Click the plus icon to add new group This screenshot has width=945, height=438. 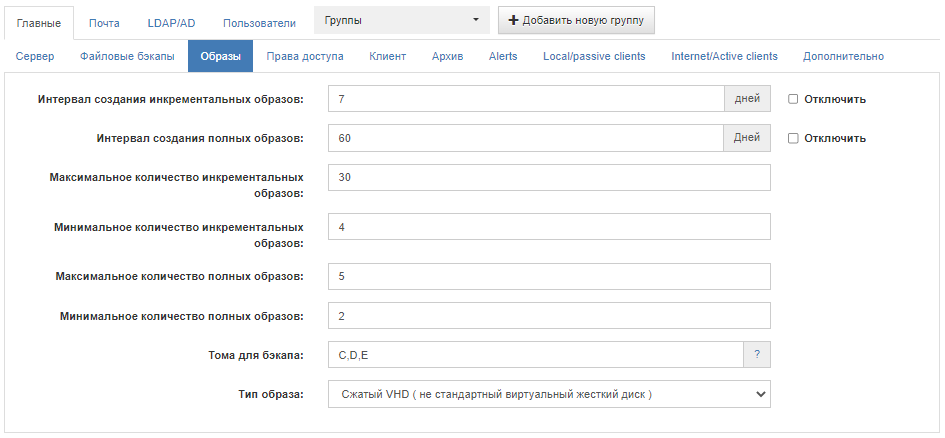[x=513, y=20]
